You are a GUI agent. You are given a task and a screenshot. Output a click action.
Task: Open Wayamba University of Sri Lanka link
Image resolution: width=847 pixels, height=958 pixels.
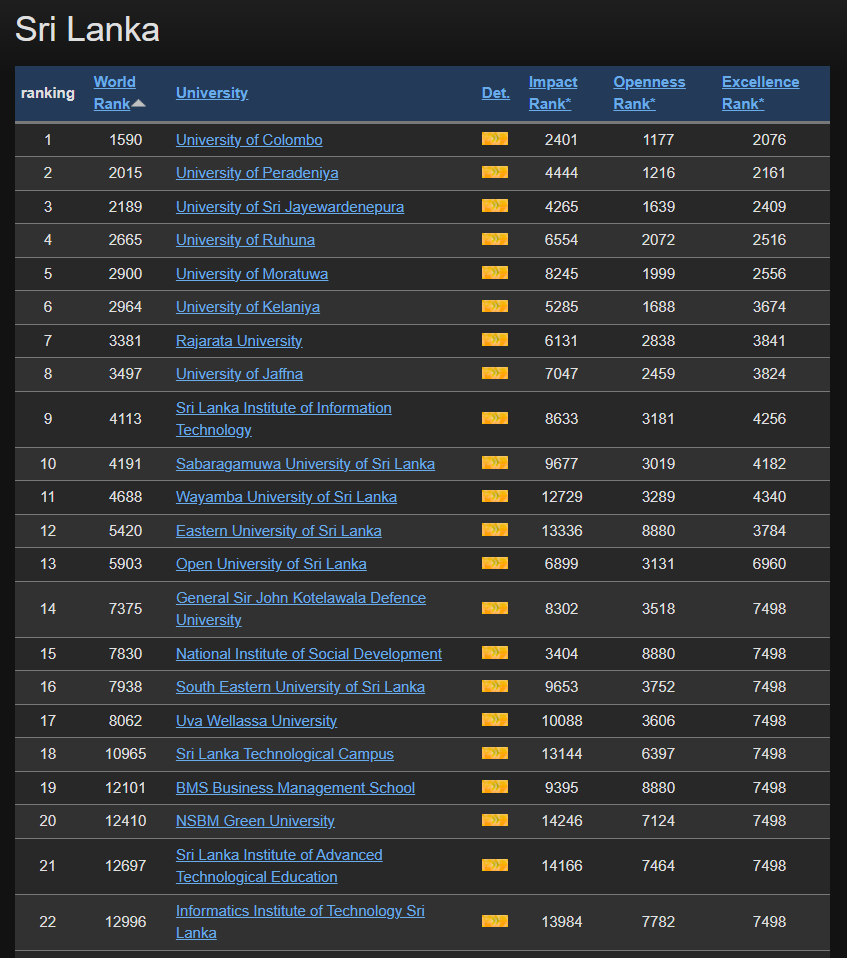286,497
